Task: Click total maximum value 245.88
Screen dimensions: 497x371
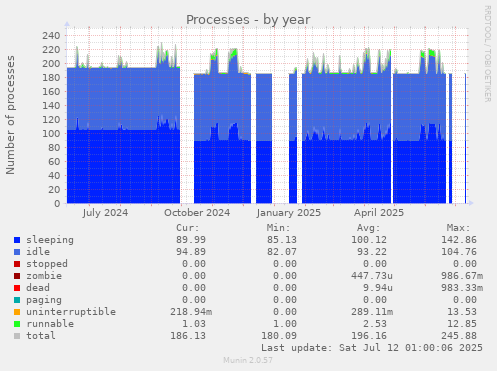Action: 459,336
